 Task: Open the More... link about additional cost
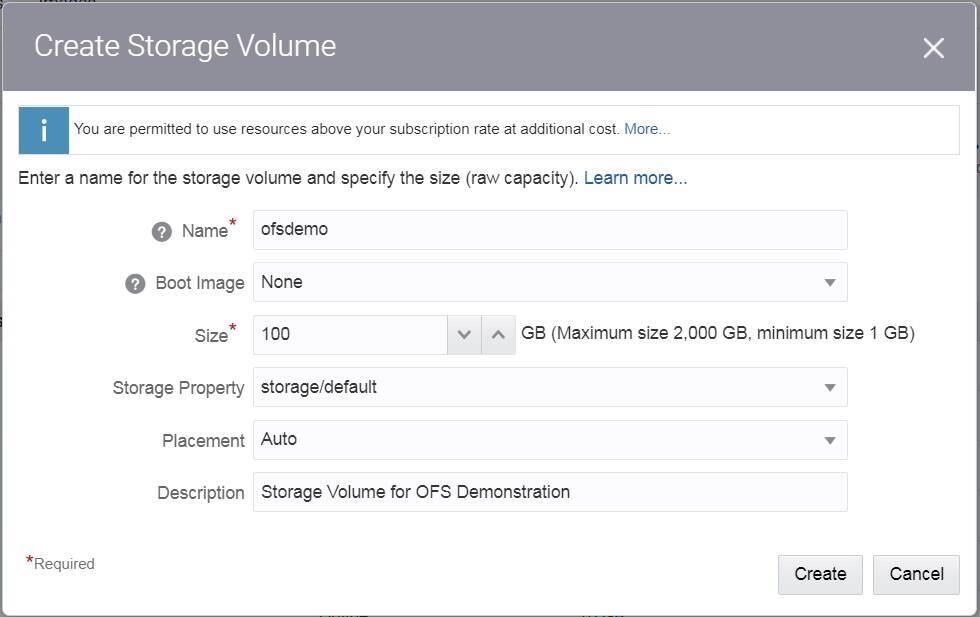pyautogui.click(x=647, y=129)
